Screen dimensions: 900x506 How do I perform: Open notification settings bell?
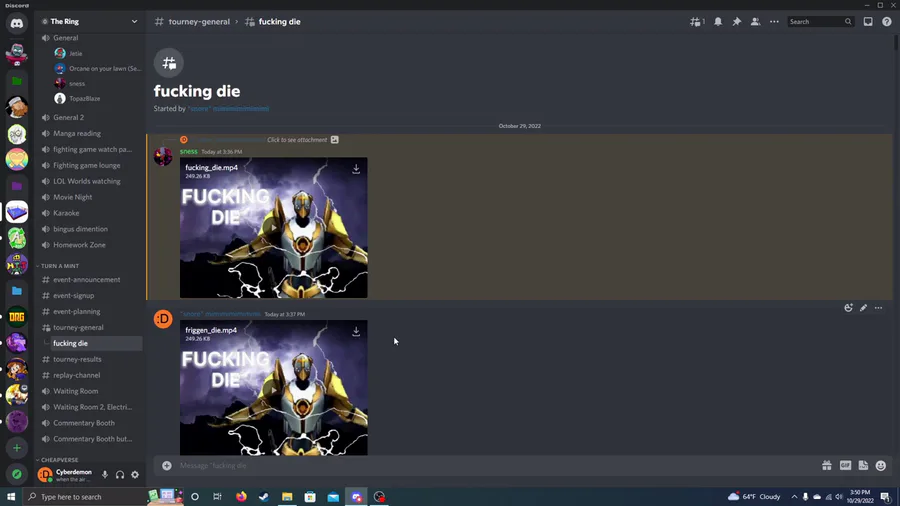(x=717, y=22)
